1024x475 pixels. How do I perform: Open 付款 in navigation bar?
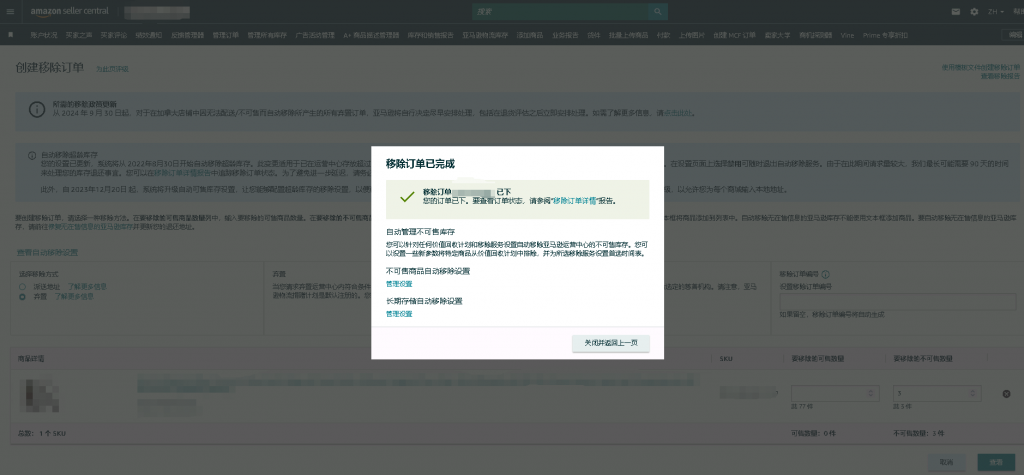coord(663,35)
